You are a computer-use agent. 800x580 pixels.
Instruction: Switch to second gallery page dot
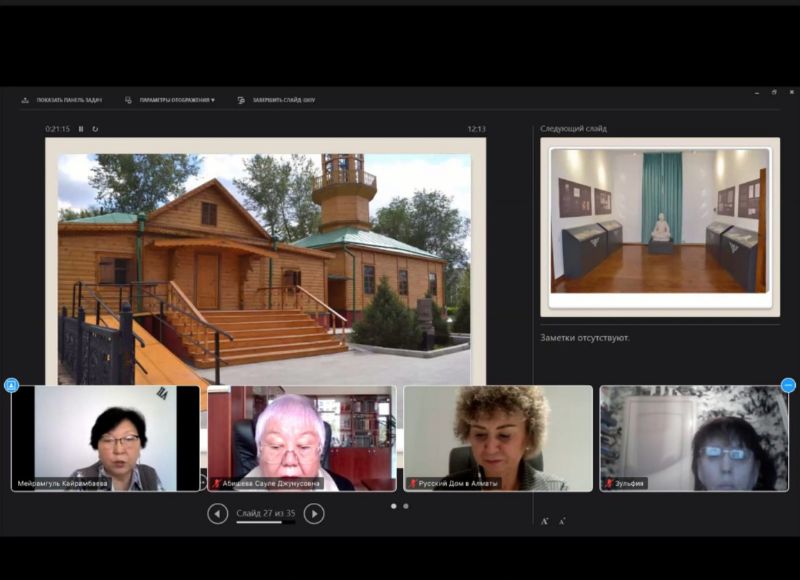(406, 506)
